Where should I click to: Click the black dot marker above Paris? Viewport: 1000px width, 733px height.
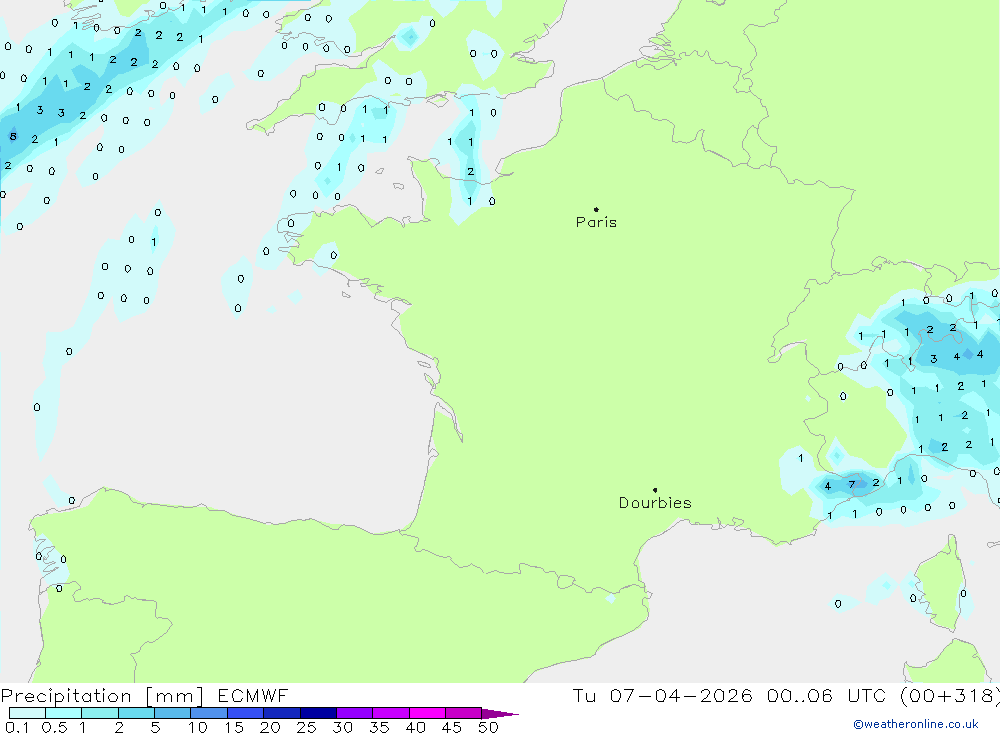click(x=596, y=209)
